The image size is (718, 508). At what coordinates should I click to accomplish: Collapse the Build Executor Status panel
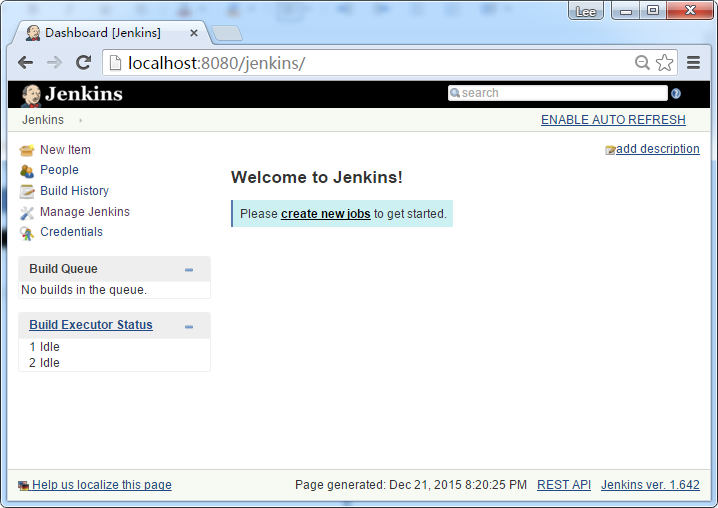(x=189, y=326)
